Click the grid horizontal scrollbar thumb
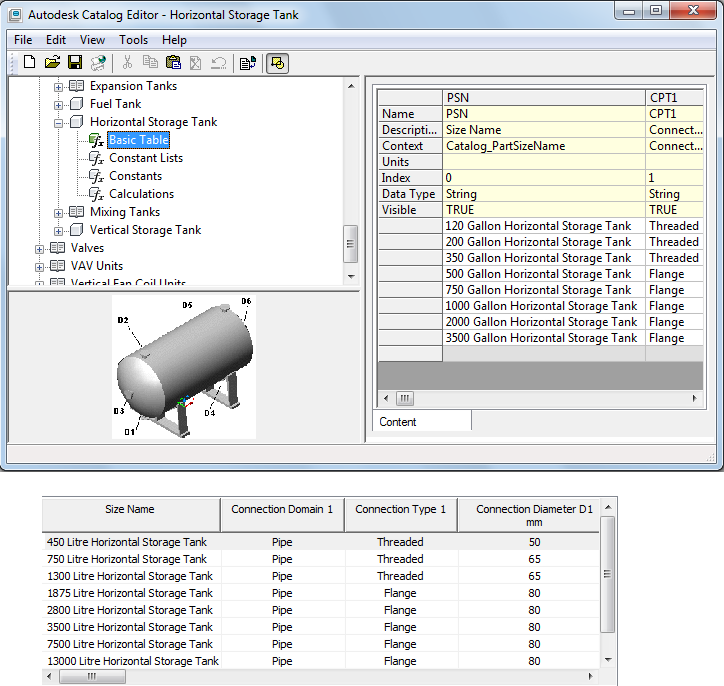This screenshot has height=686, width=724. click(x=404, y=398)
